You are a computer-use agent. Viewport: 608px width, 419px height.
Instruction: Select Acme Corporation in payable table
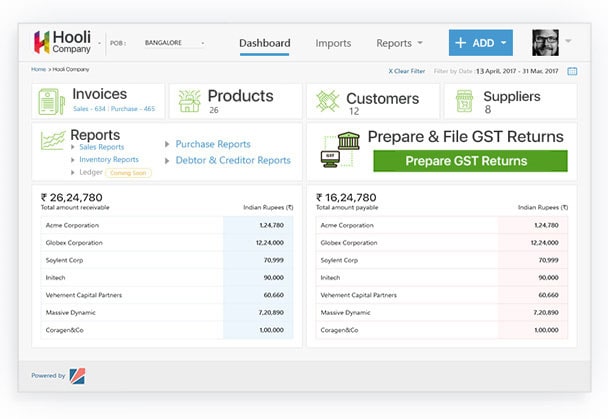pyautogui.click(x=442, y=225)
